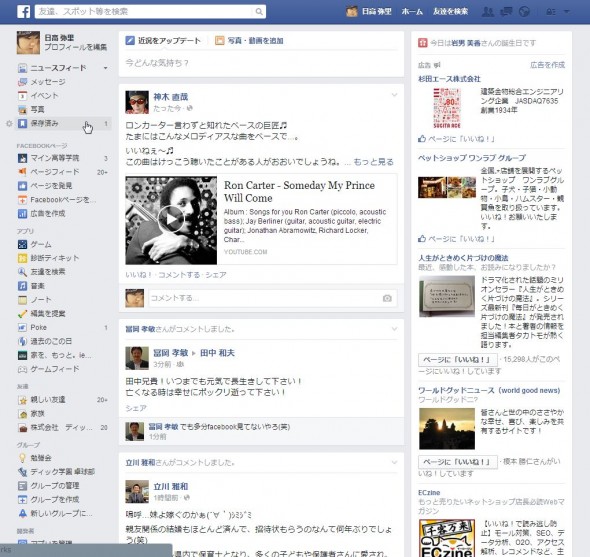
Task: Click もっと見る to expand the post
Action: click(373, 162)
